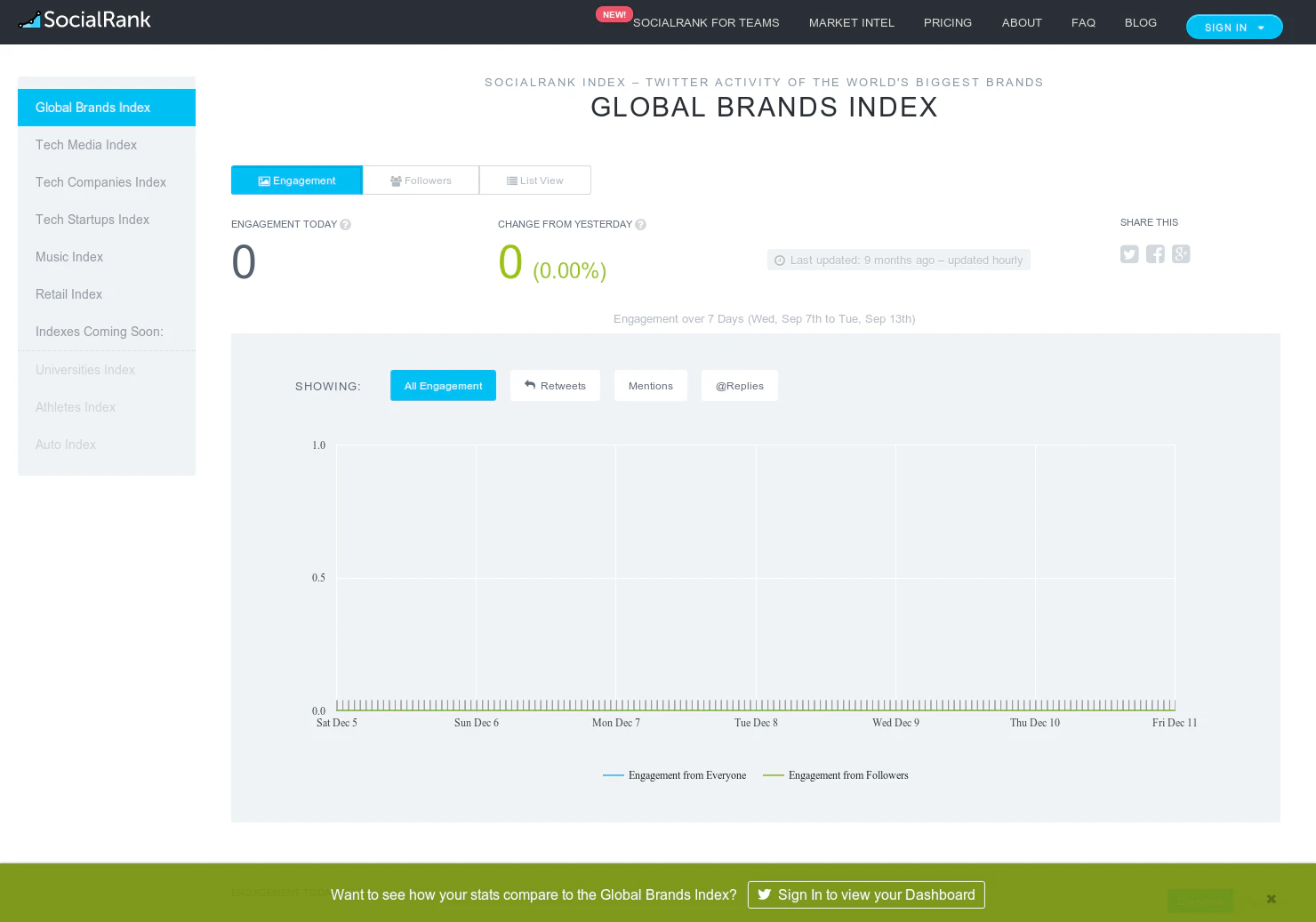1316x922 pixels.
Task: Switch to List View
Action: click(x=534, y=180)
